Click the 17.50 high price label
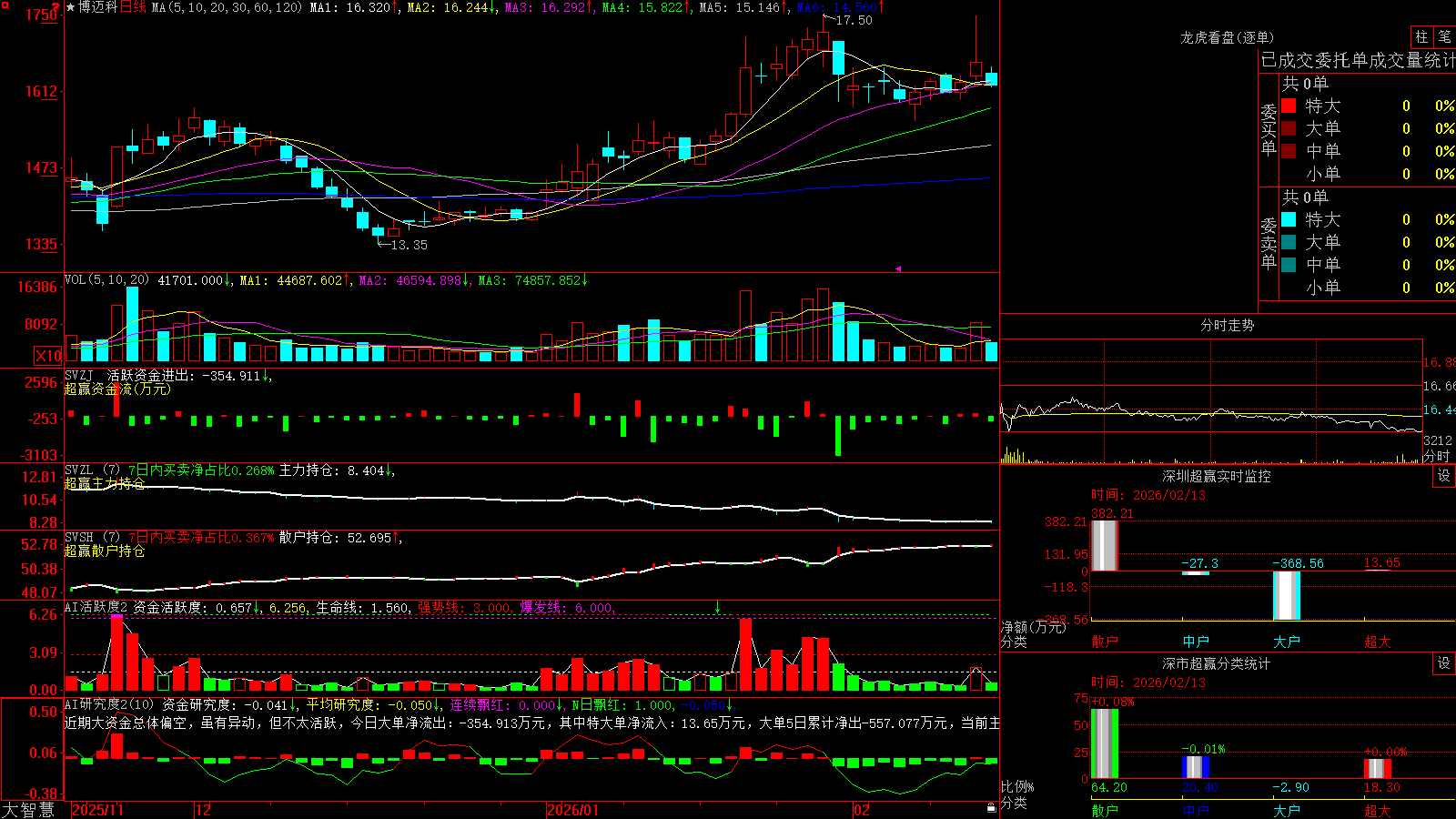The width and height of the screenshot is (1456, 819). [854, 20]
